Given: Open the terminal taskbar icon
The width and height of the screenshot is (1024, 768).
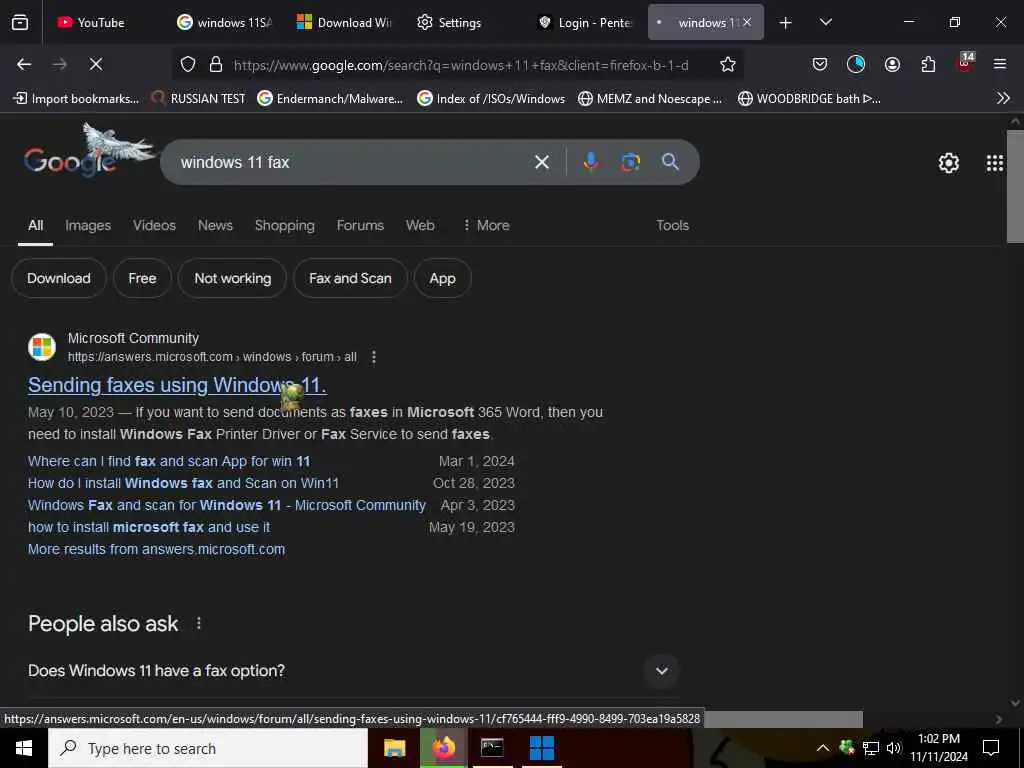Looking at the screenshot, I should pyautogui.click(x=492, y=748).
